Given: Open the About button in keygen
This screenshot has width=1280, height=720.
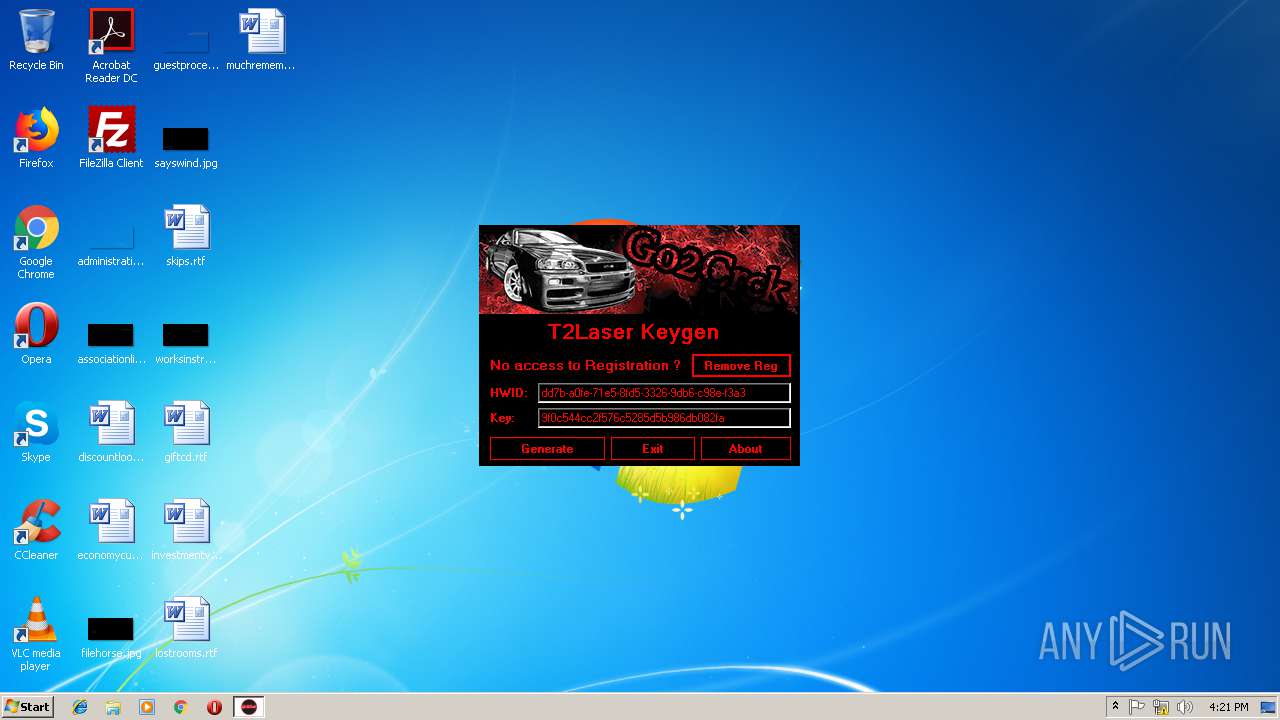Looking at the screenshot, I should [745, 449].
